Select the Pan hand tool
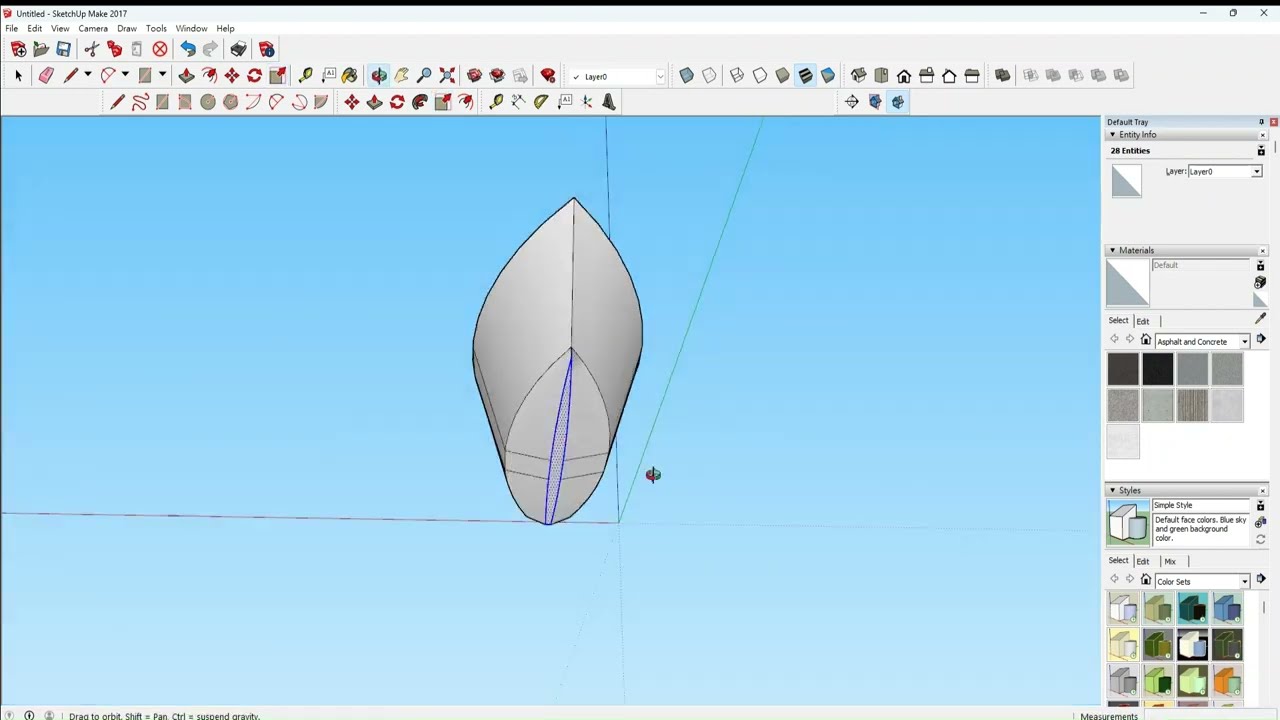 tap(401, 75)
